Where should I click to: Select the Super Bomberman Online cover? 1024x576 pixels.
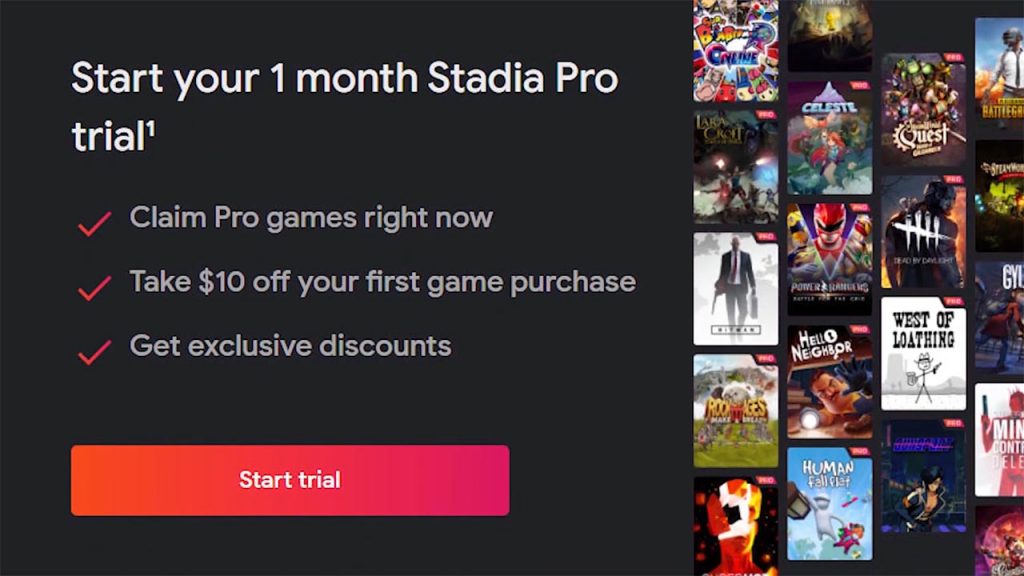pos(735,50)
